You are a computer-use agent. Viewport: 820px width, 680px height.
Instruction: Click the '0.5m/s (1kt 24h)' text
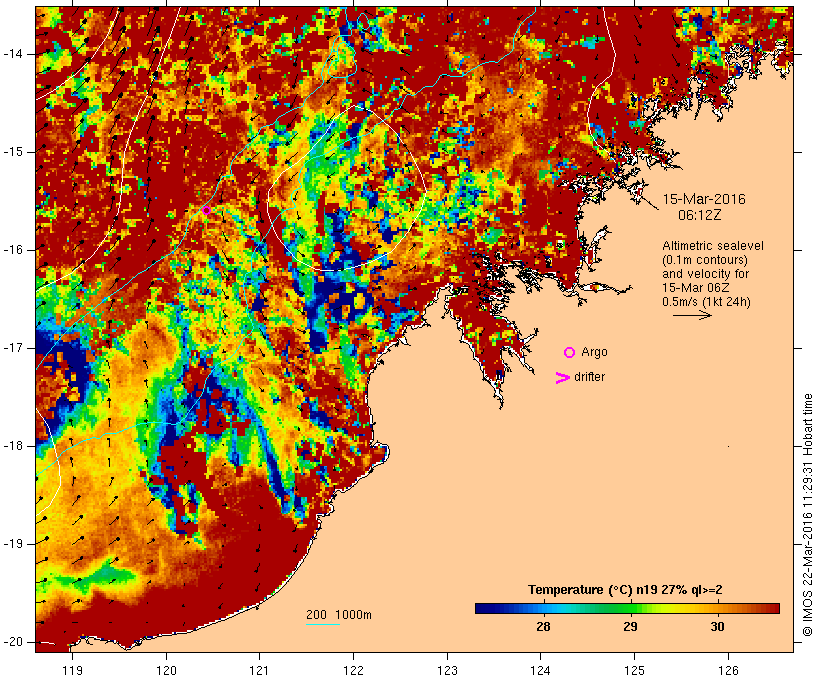706,302
